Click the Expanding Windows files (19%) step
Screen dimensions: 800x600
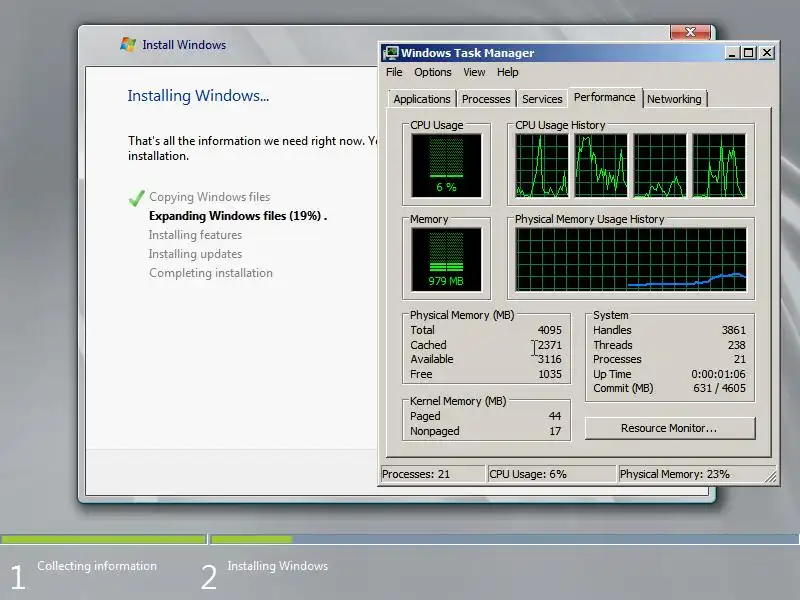tap(238, 216)
